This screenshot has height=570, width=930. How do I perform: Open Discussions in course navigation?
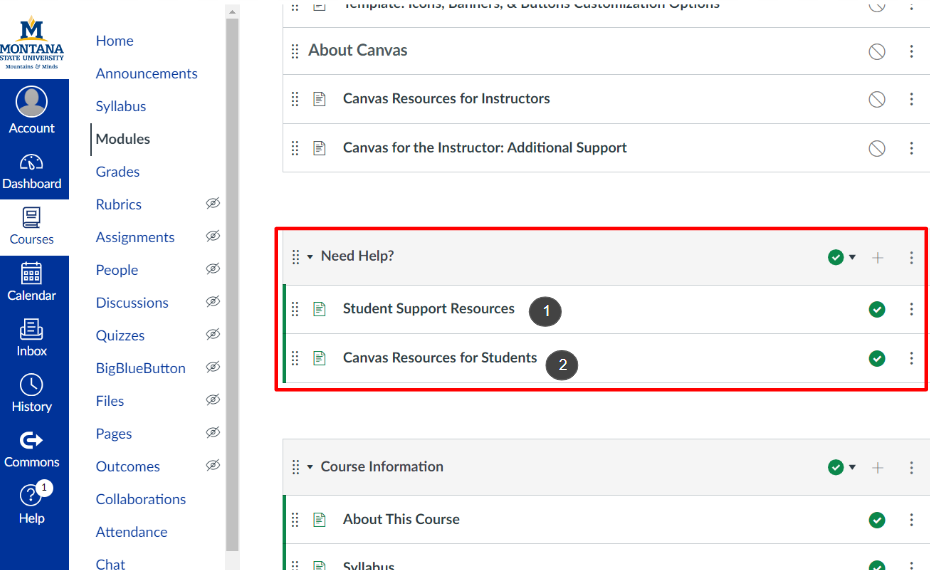[132, 303]
